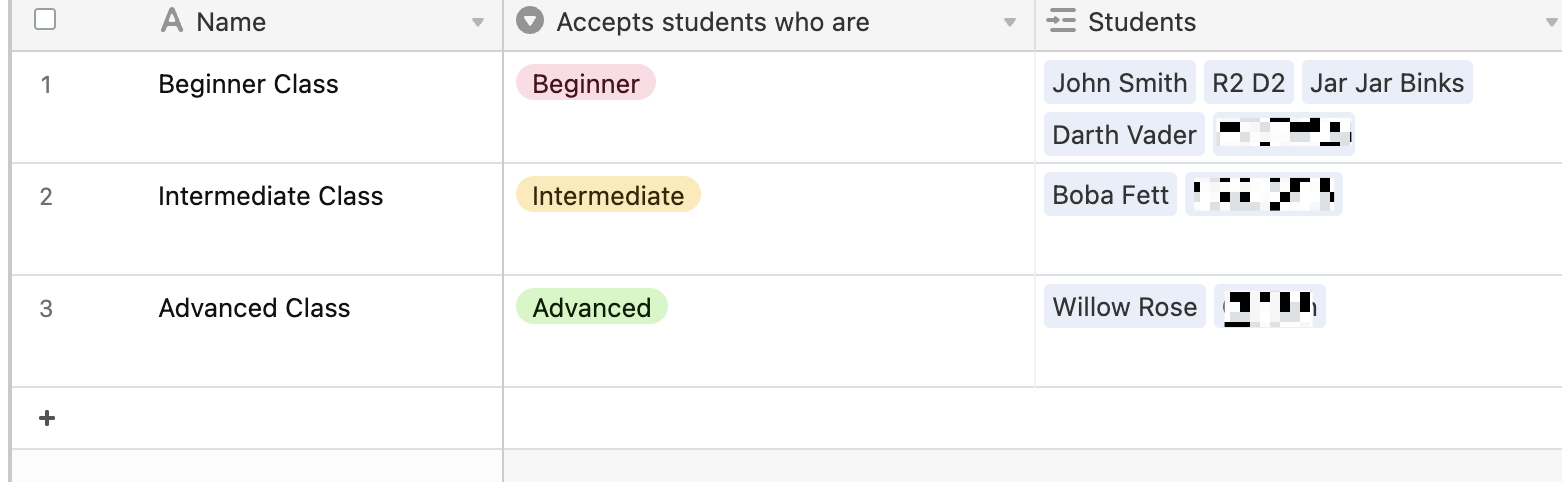Select row number 3 for Advanced Class
The height and width of the screenshot is (482, 1562).
pos(46,307)
